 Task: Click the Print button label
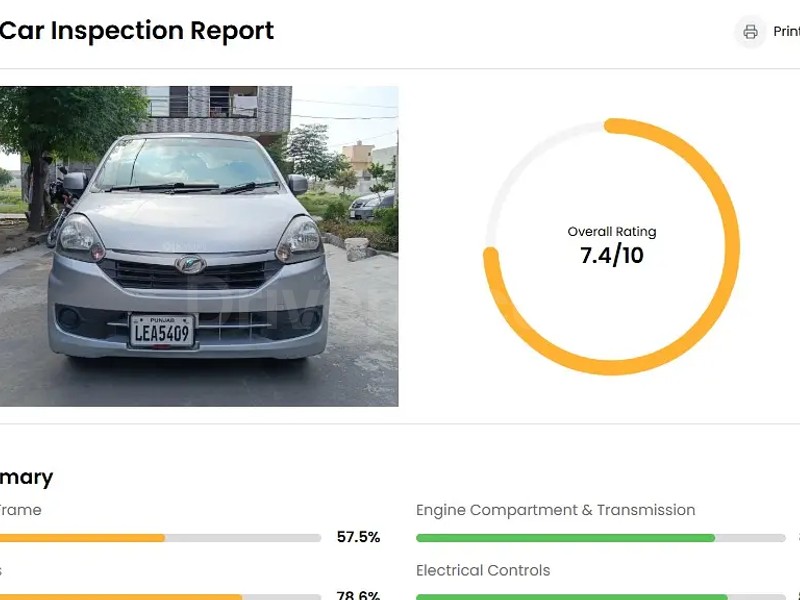786,32
